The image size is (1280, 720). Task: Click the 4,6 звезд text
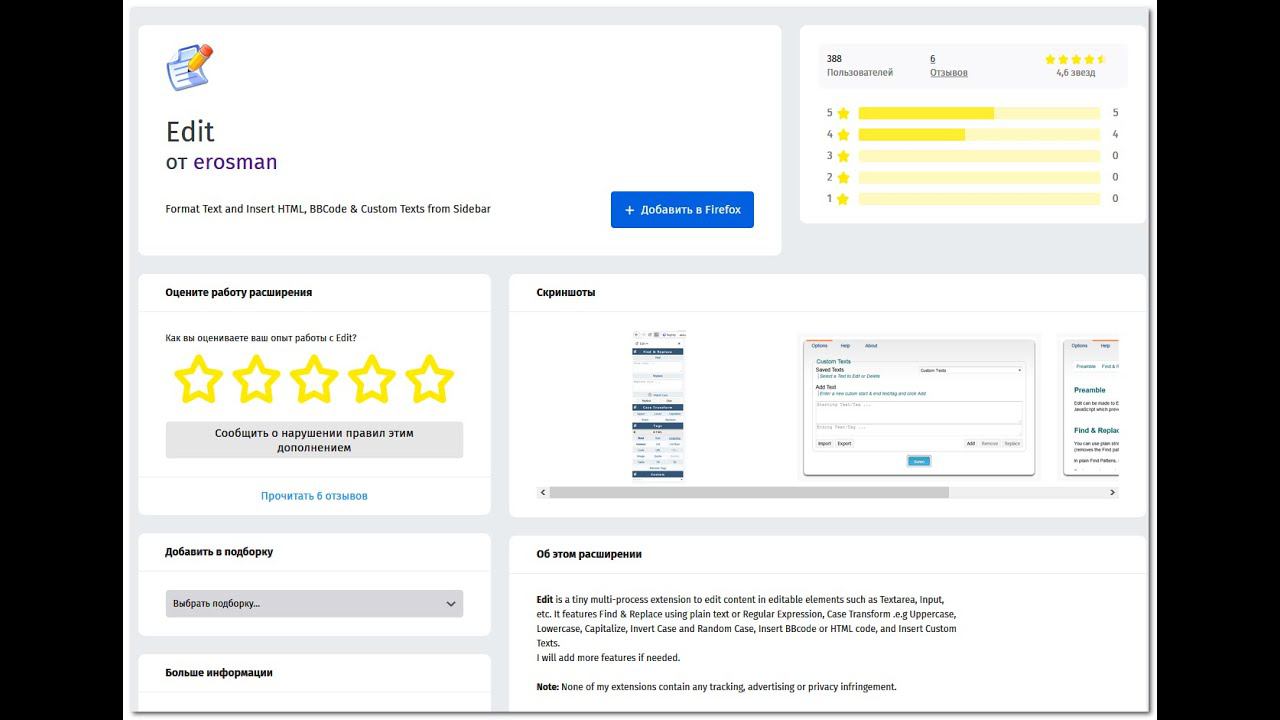[1076, 73]
